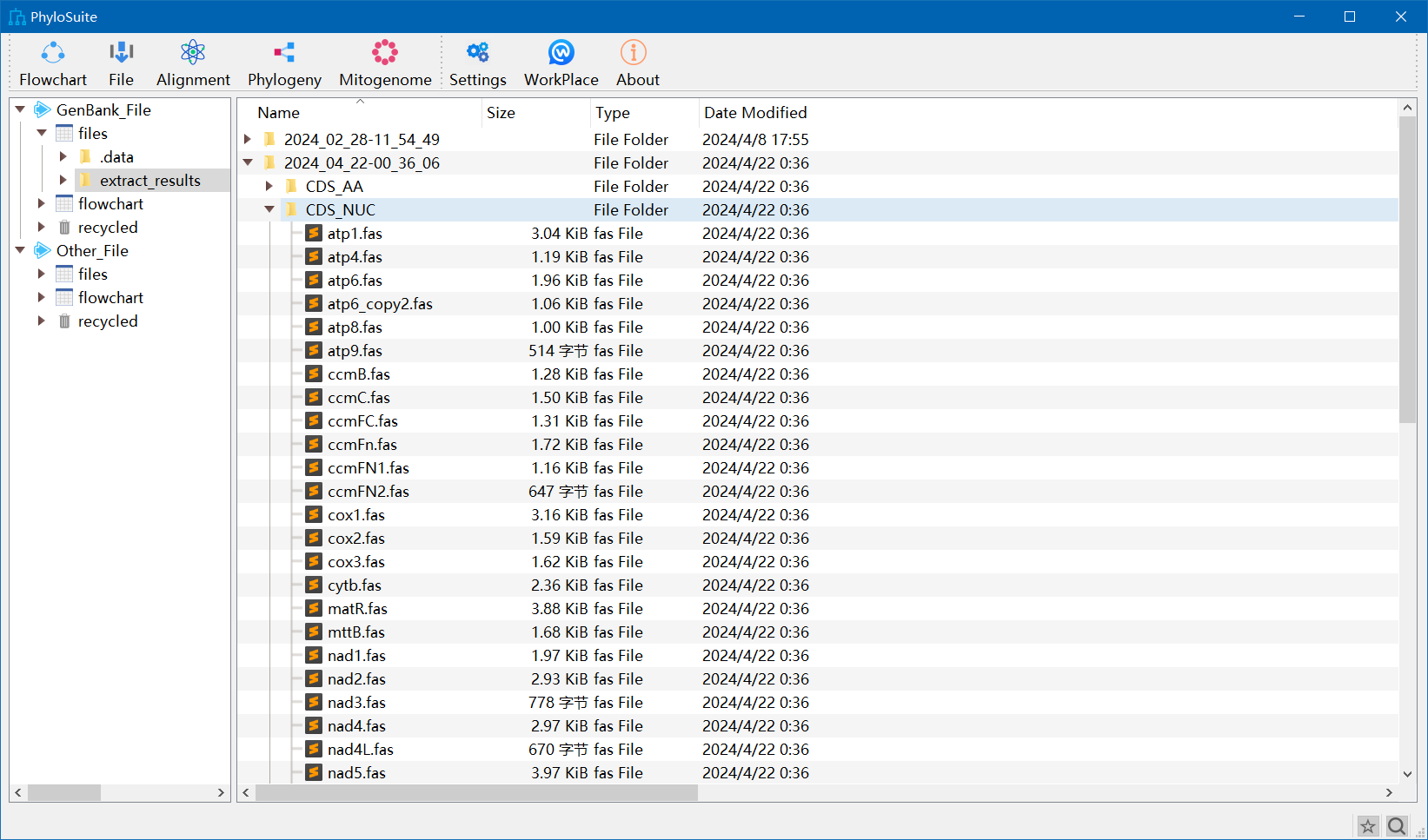Viewport: 1428px width, 840px height.
Task: Open the Alignment atom icon
Action: pos(193,53)
